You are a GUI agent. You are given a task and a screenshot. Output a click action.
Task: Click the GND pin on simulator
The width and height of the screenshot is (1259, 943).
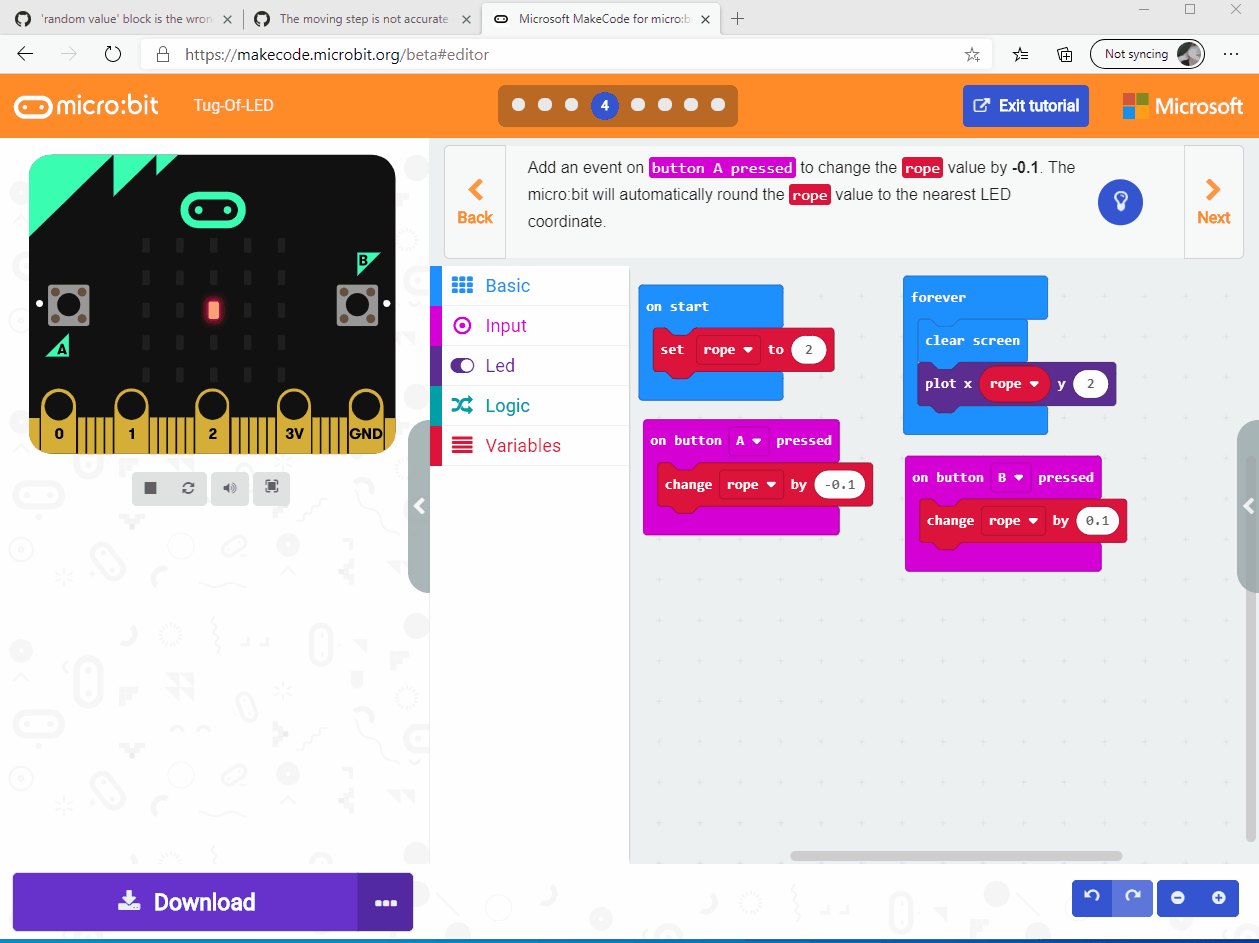366,420
